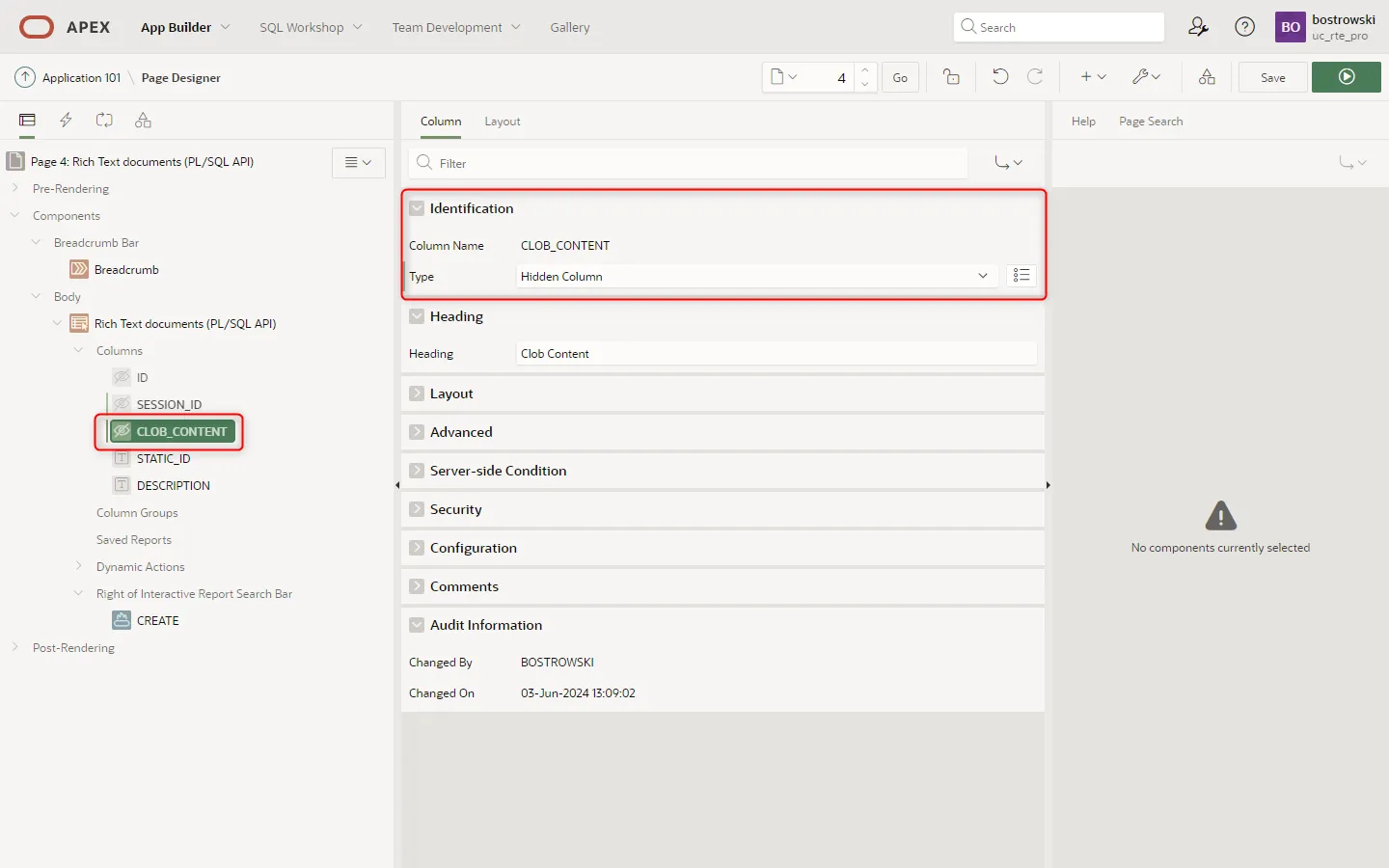Expand the Pre-Rendering tree node

click(15, 189)
